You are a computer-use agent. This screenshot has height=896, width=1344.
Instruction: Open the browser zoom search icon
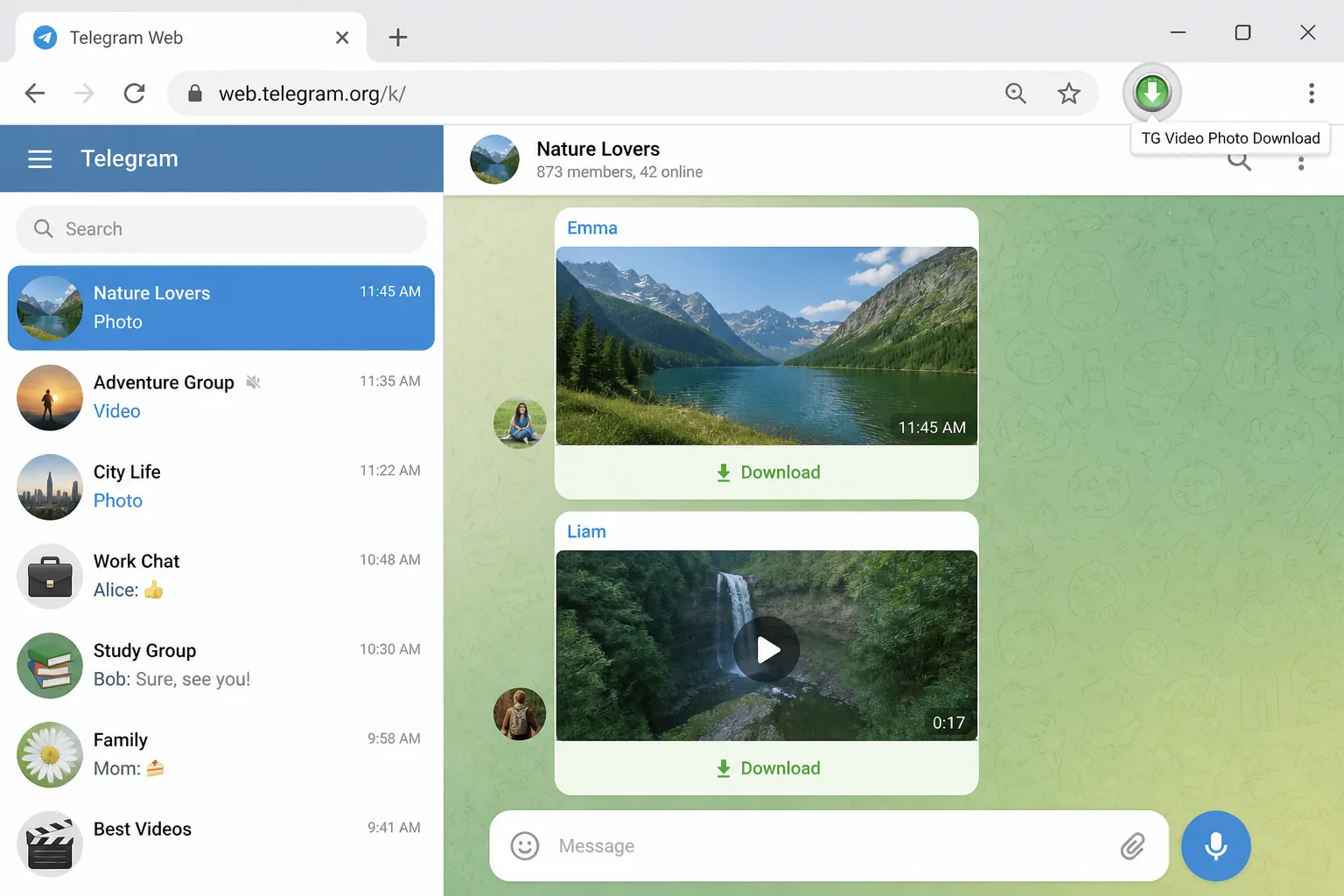1015,93
